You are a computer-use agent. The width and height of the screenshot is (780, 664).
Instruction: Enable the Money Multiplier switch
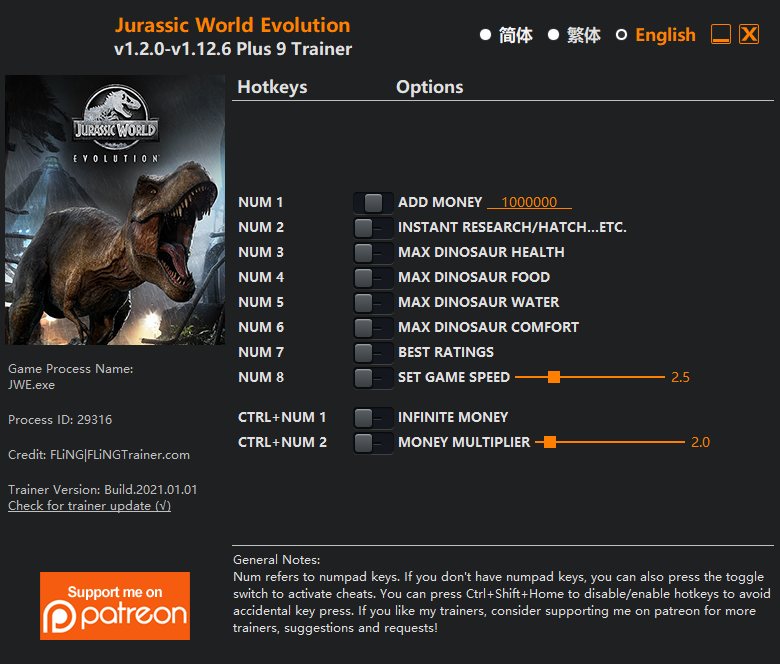coord(373,443)
